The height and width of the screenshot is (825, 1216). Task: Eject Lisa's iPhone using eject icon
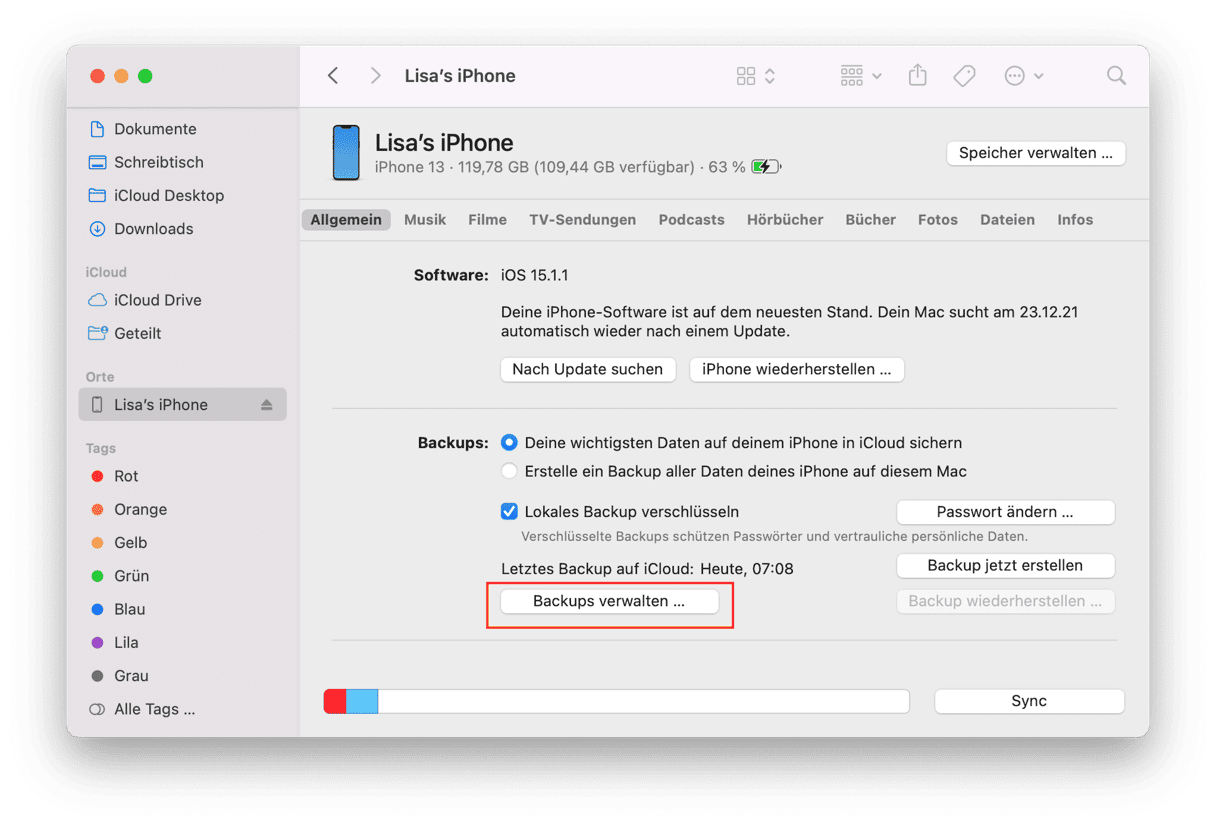[x=267, y=405]
